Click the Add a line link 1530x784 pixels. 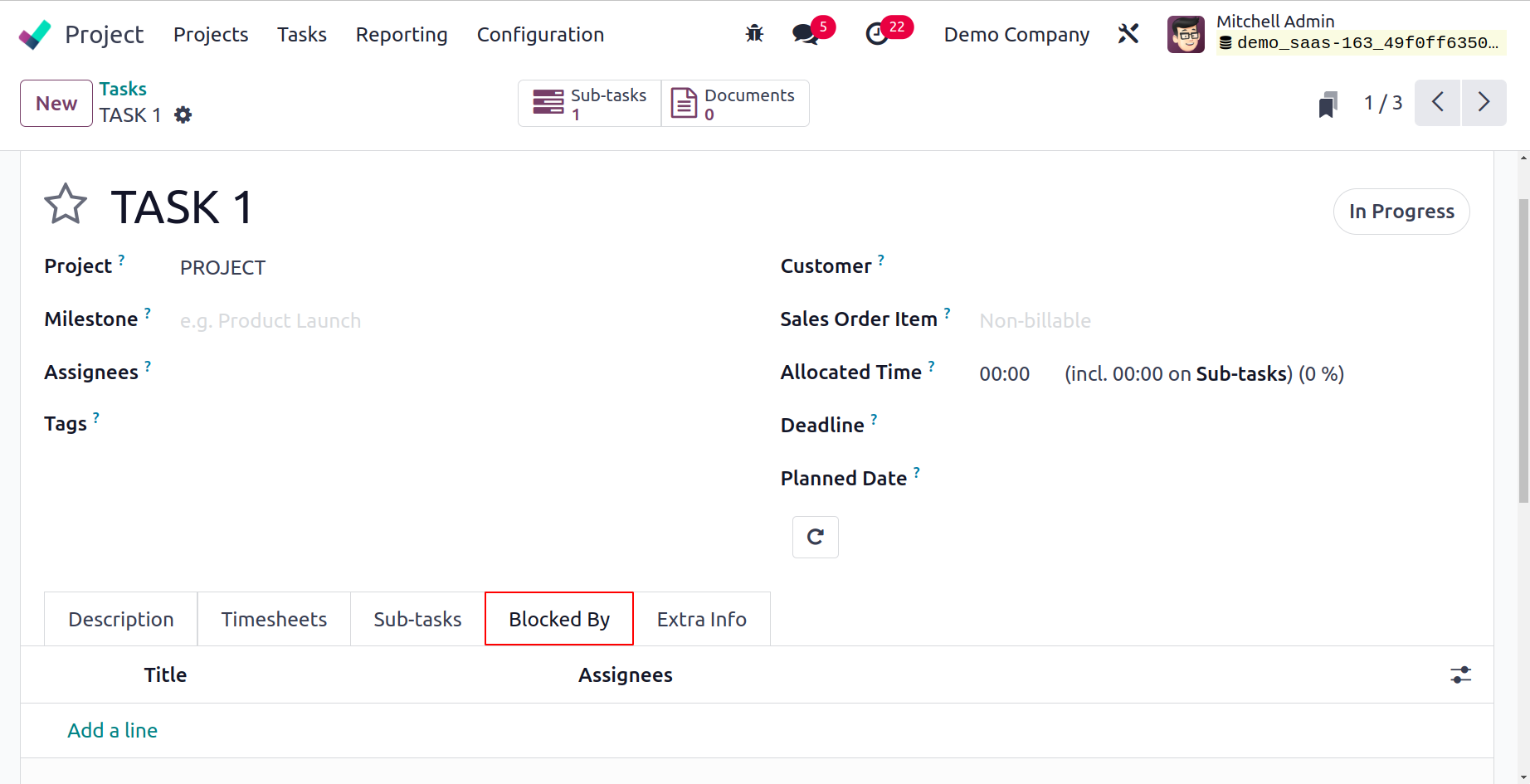[112, 730]
